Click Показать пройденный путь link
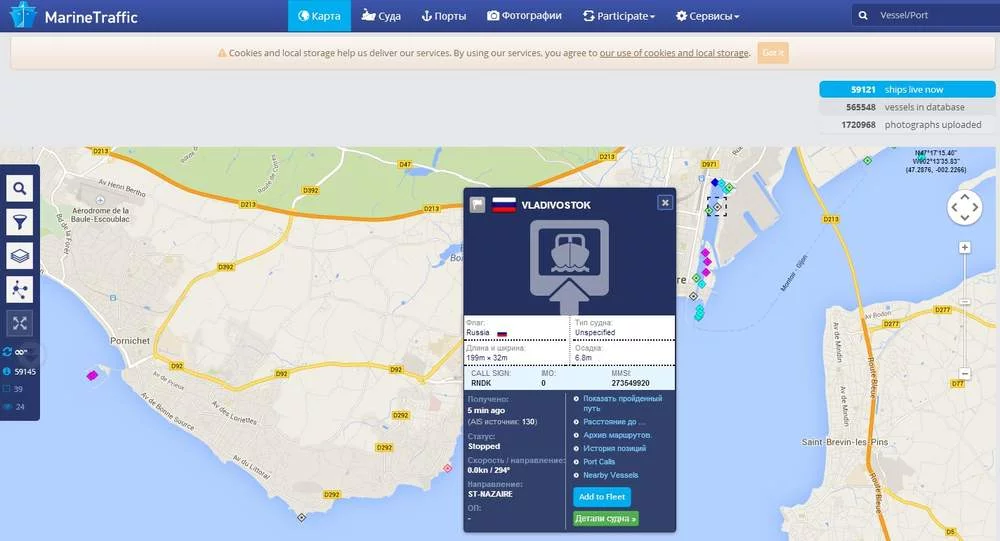Viewport: 1000px width, 541px height. (622, 403)
